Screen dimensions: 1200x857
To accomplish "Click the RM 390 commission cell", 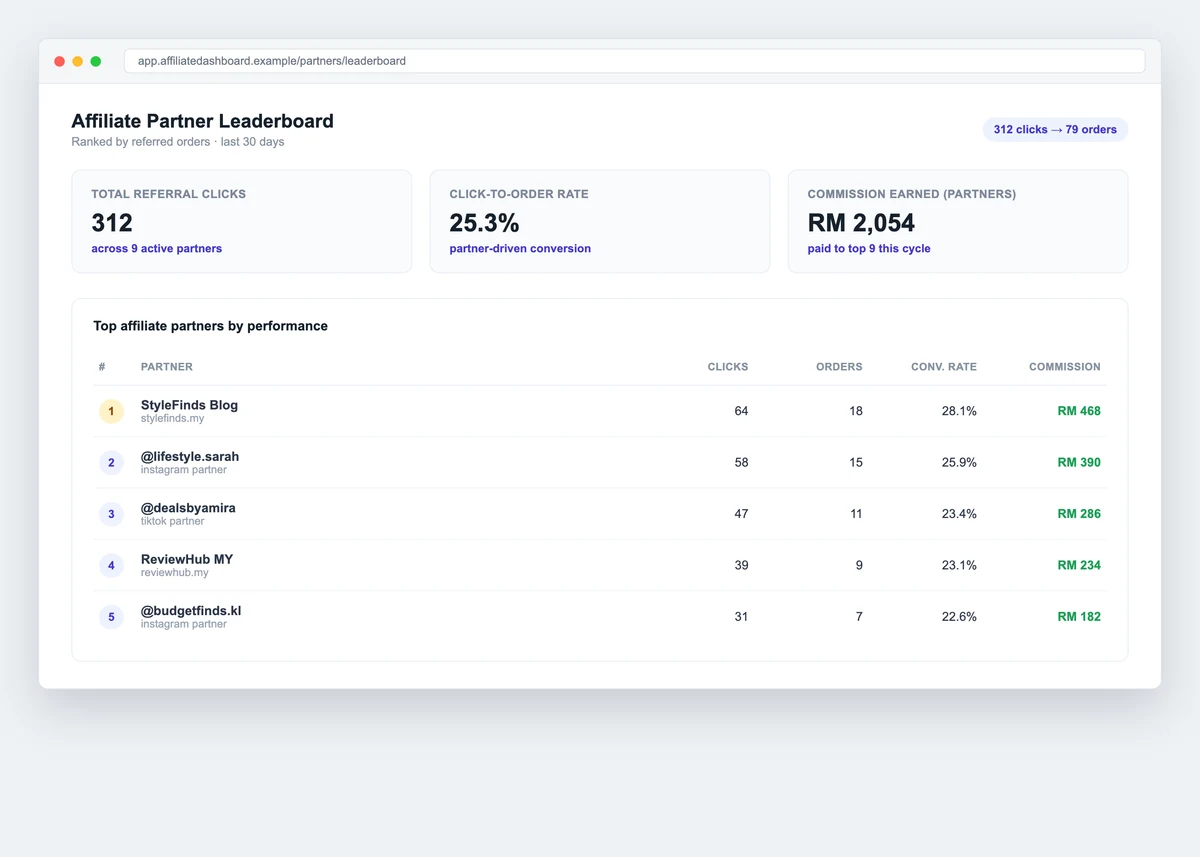I will (x=1079, y=463).
